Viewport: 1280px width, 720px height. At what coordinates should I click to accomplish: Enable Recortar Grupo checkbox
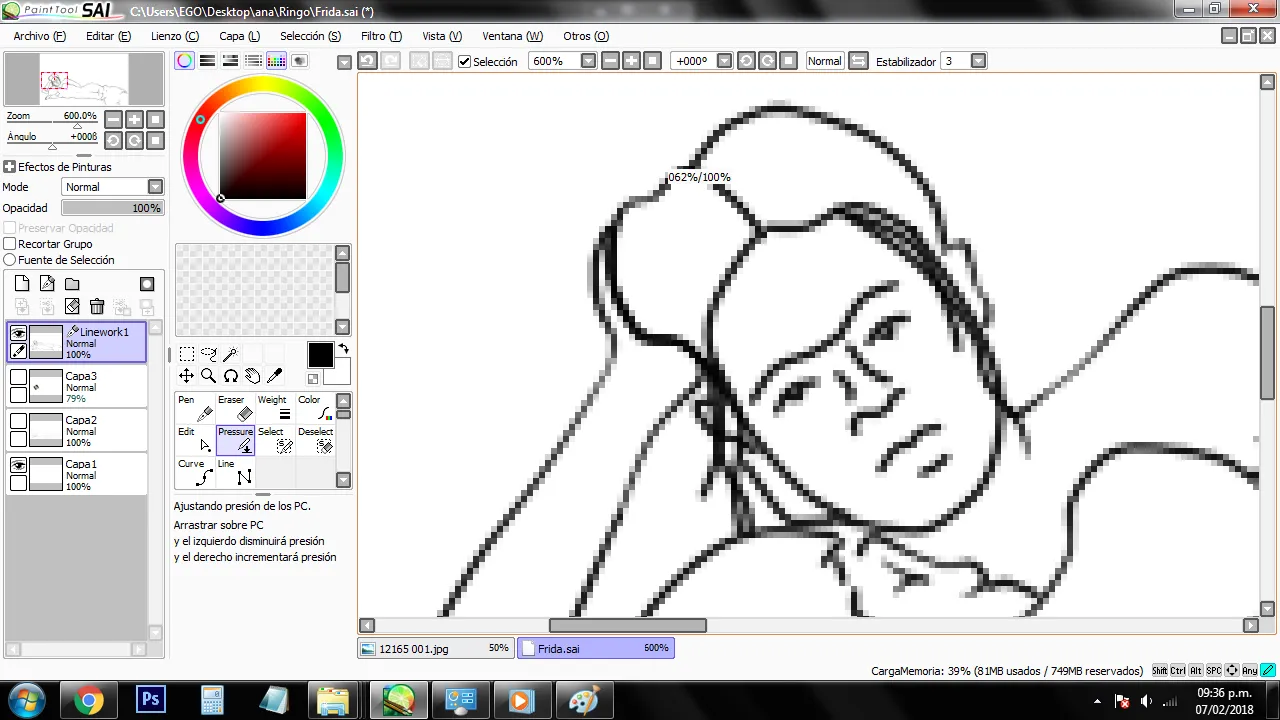click(10, 244)
